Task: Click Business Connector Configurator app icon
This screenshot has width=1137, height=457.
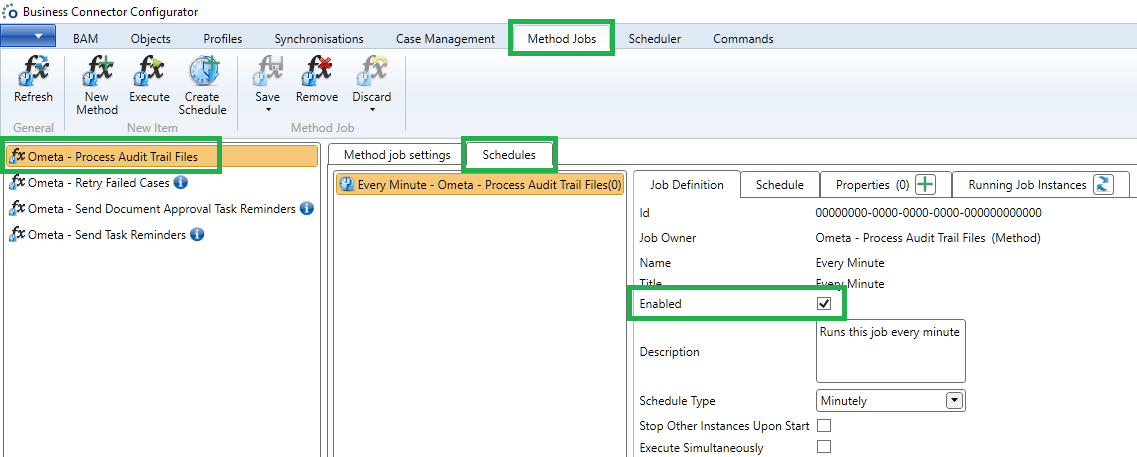Action: click(x=10, y=12)
